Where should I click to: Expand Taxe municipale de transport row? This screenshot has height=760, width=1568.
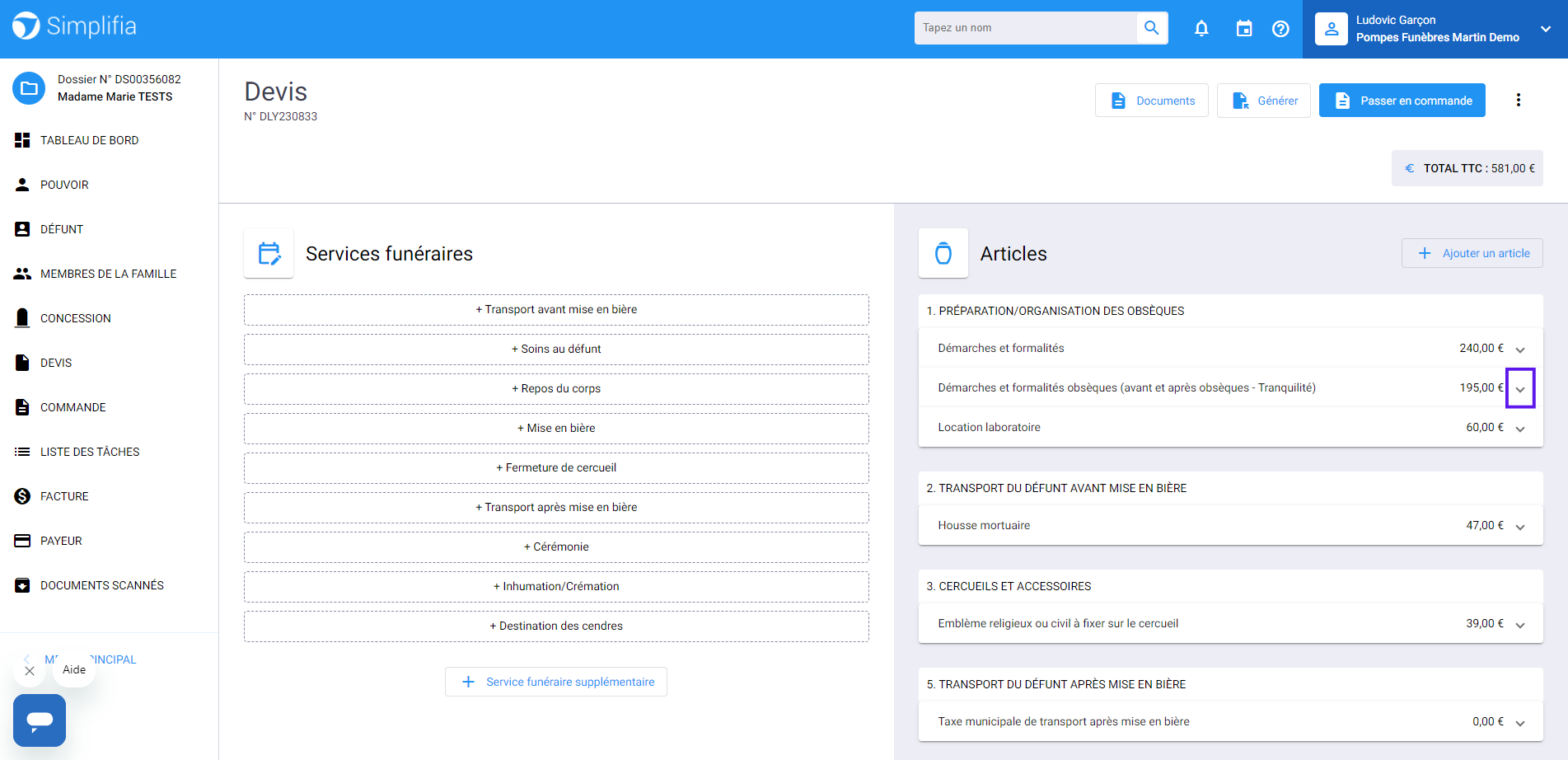[1520, 723]
